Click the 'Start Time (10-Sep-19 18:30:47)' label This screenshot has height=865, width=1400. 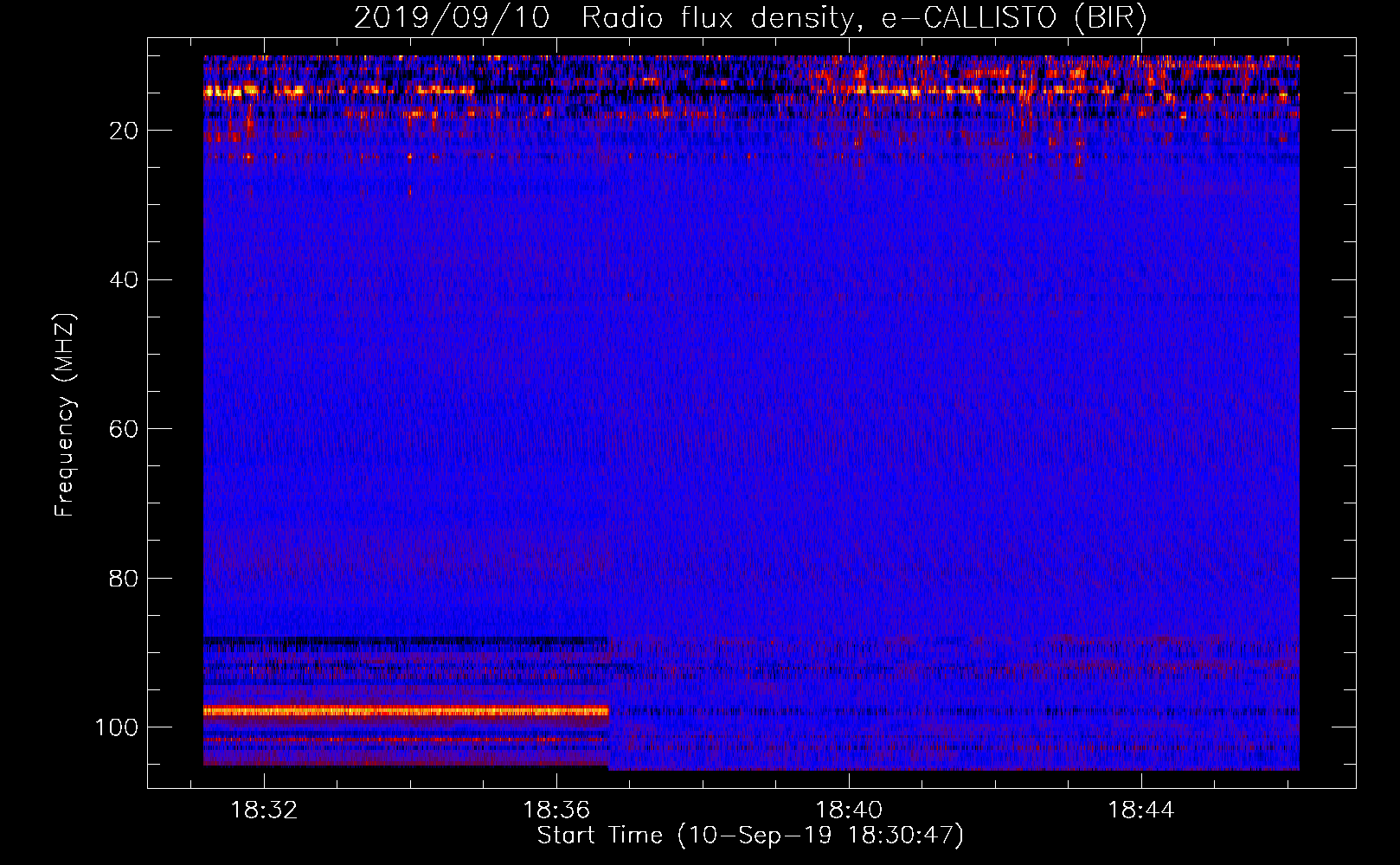click(750, 836)
